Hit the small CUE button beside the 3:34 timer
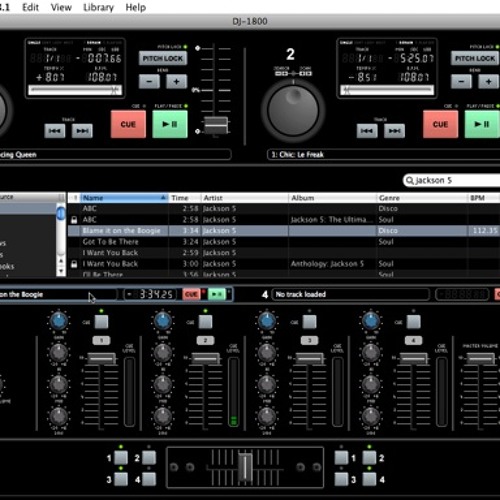The height and width of the screenshot is (500, 500). 191,294
